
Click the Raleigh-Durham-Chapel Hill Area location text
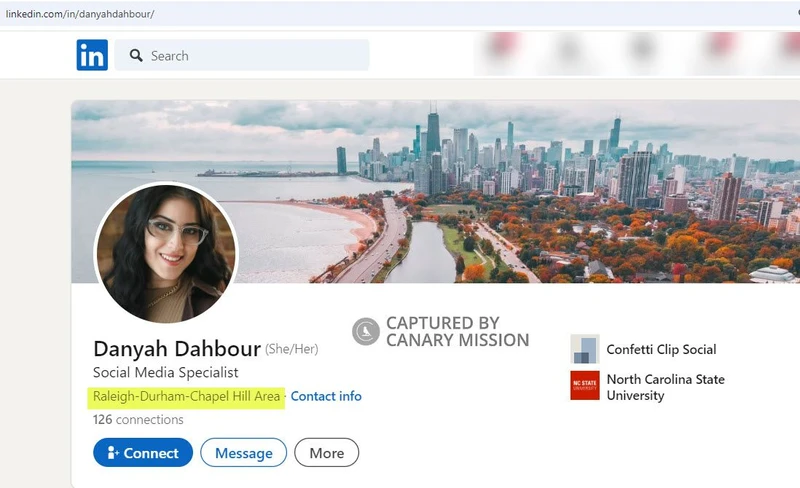pyautogui.click(x=186, y=396)
